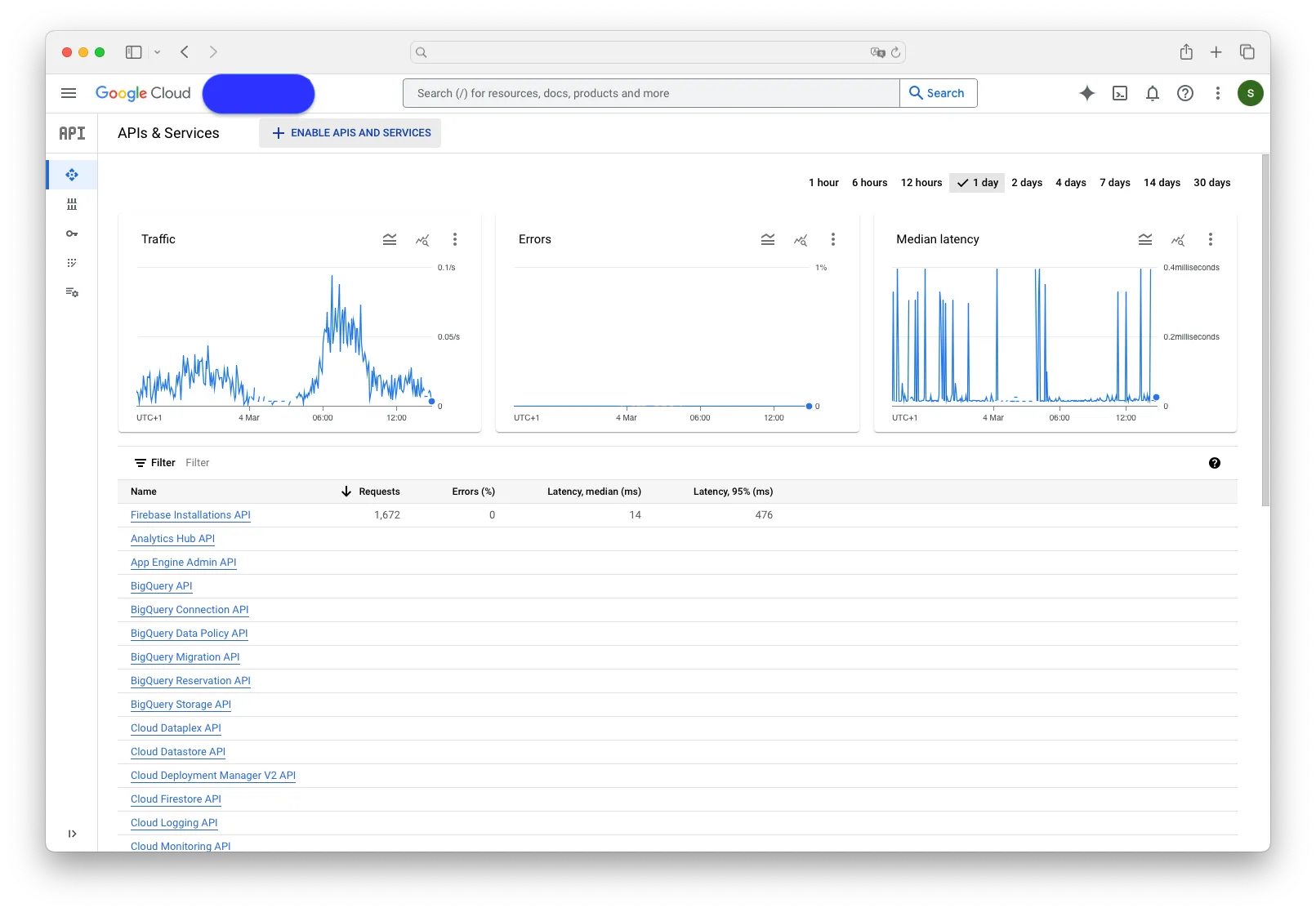Open the Analytics Hub API link
Image resolution: width=1316 pixels, height=912 pixels.
tap(172, 539)
